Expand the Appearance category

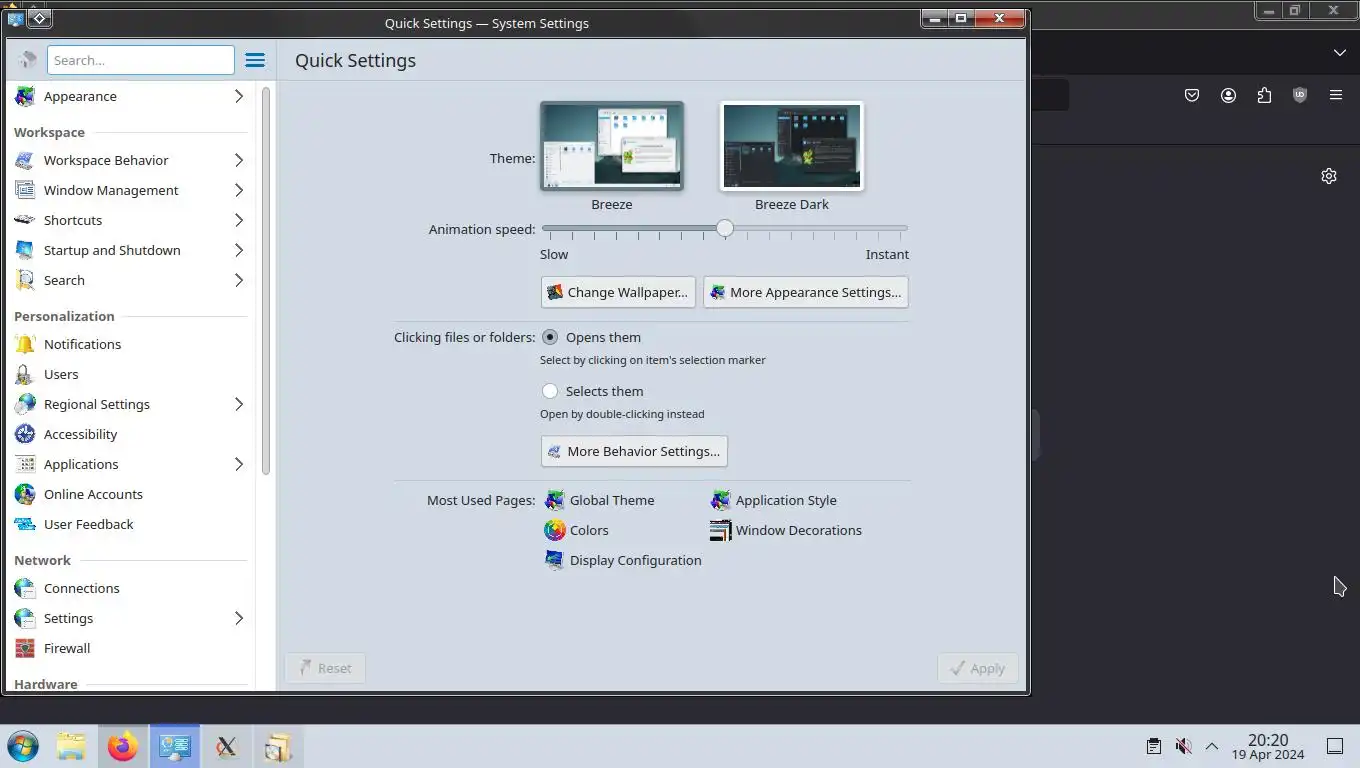tap(239, 96)
